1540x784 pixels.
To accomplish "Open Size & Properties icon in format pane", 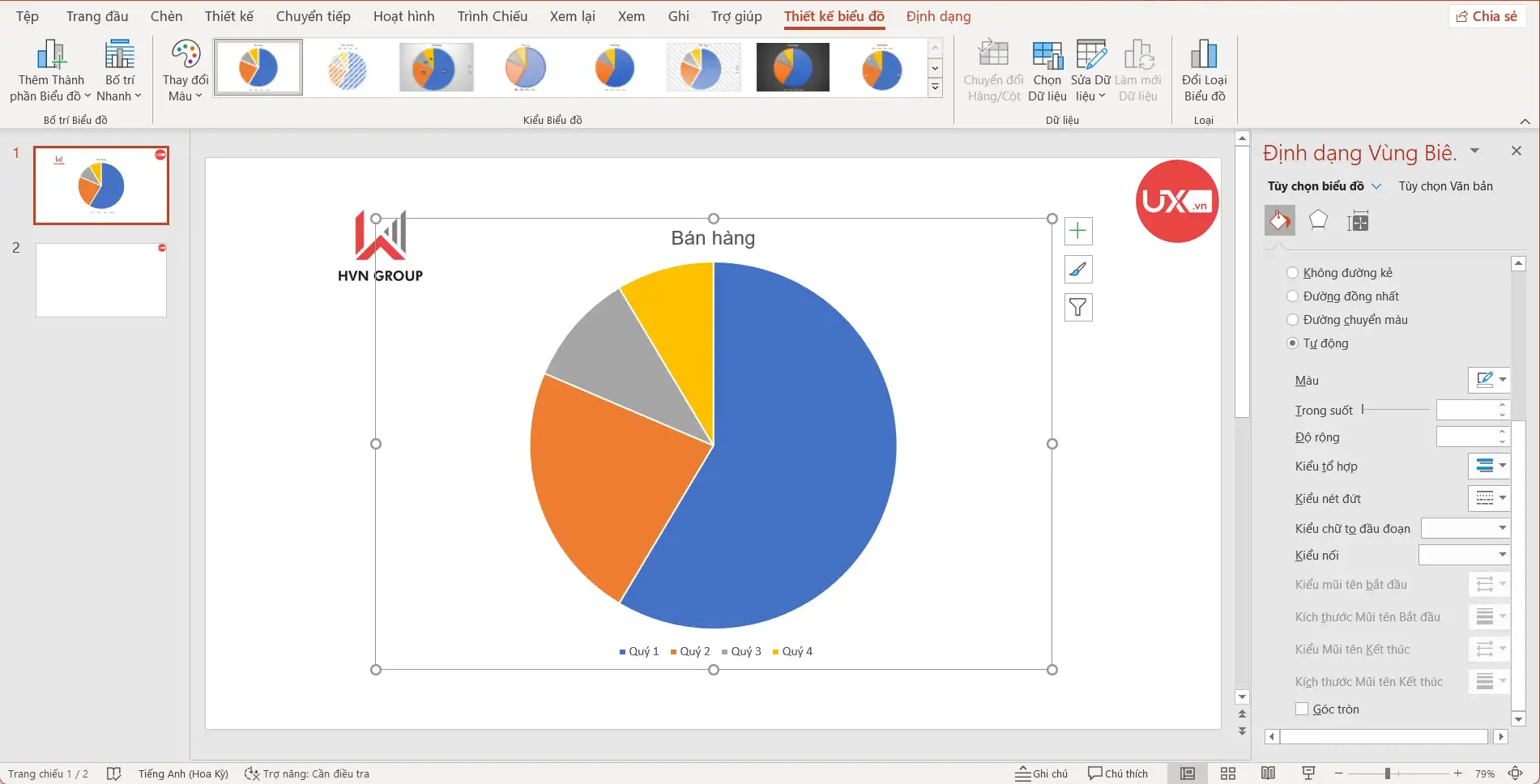I will click(x=1358, y=220).
